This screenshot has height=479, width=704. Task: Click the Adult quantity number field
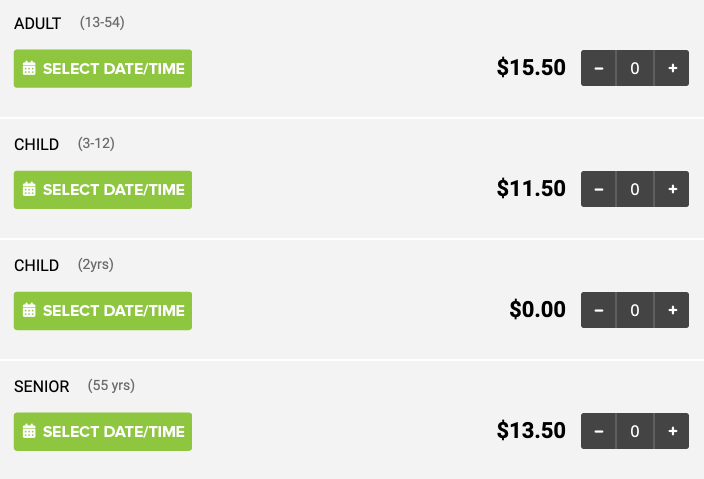pos(635,68)
